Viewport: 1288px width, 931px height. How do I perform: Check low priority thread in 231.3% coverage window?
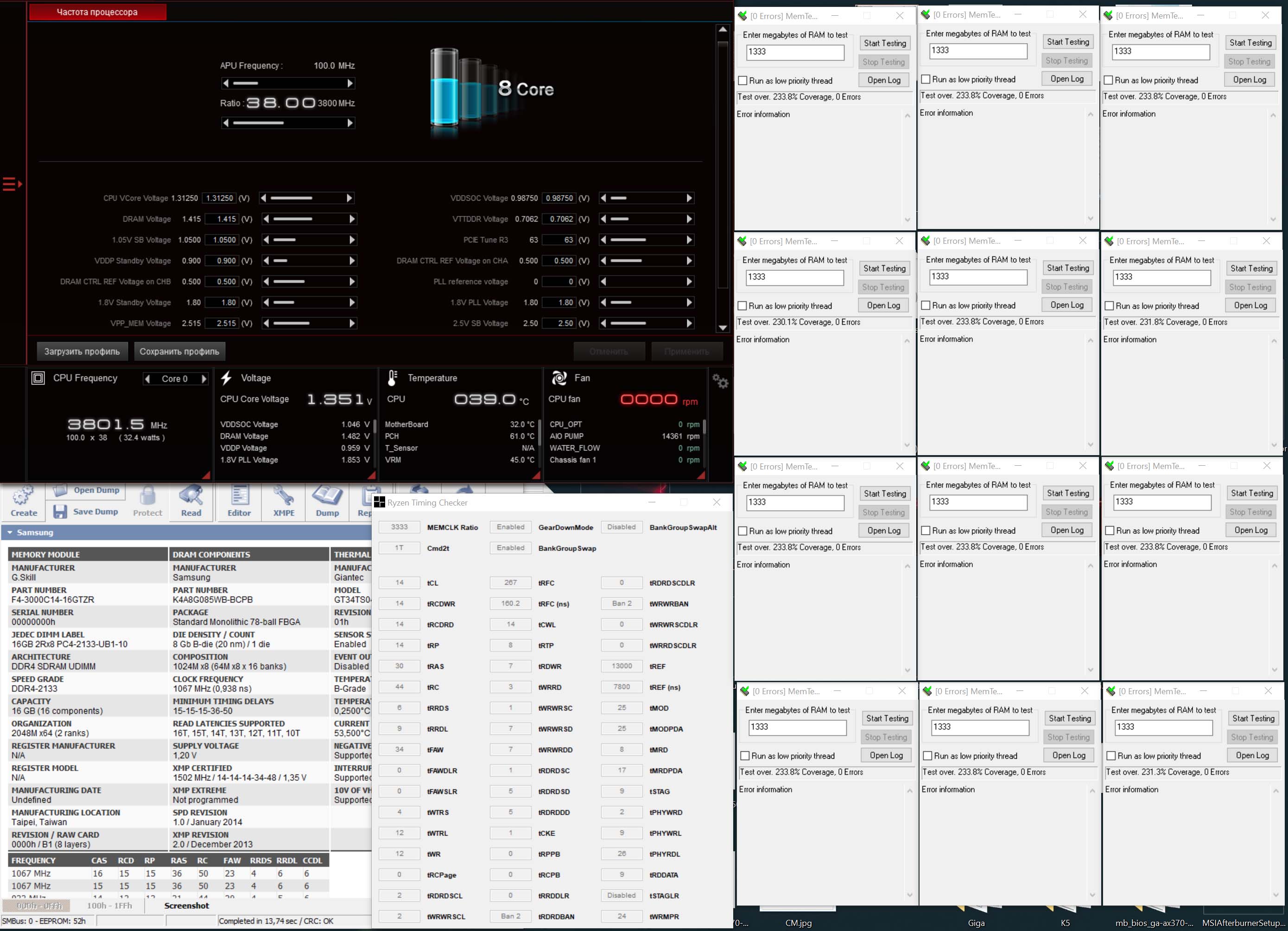tap(1111, 756)
